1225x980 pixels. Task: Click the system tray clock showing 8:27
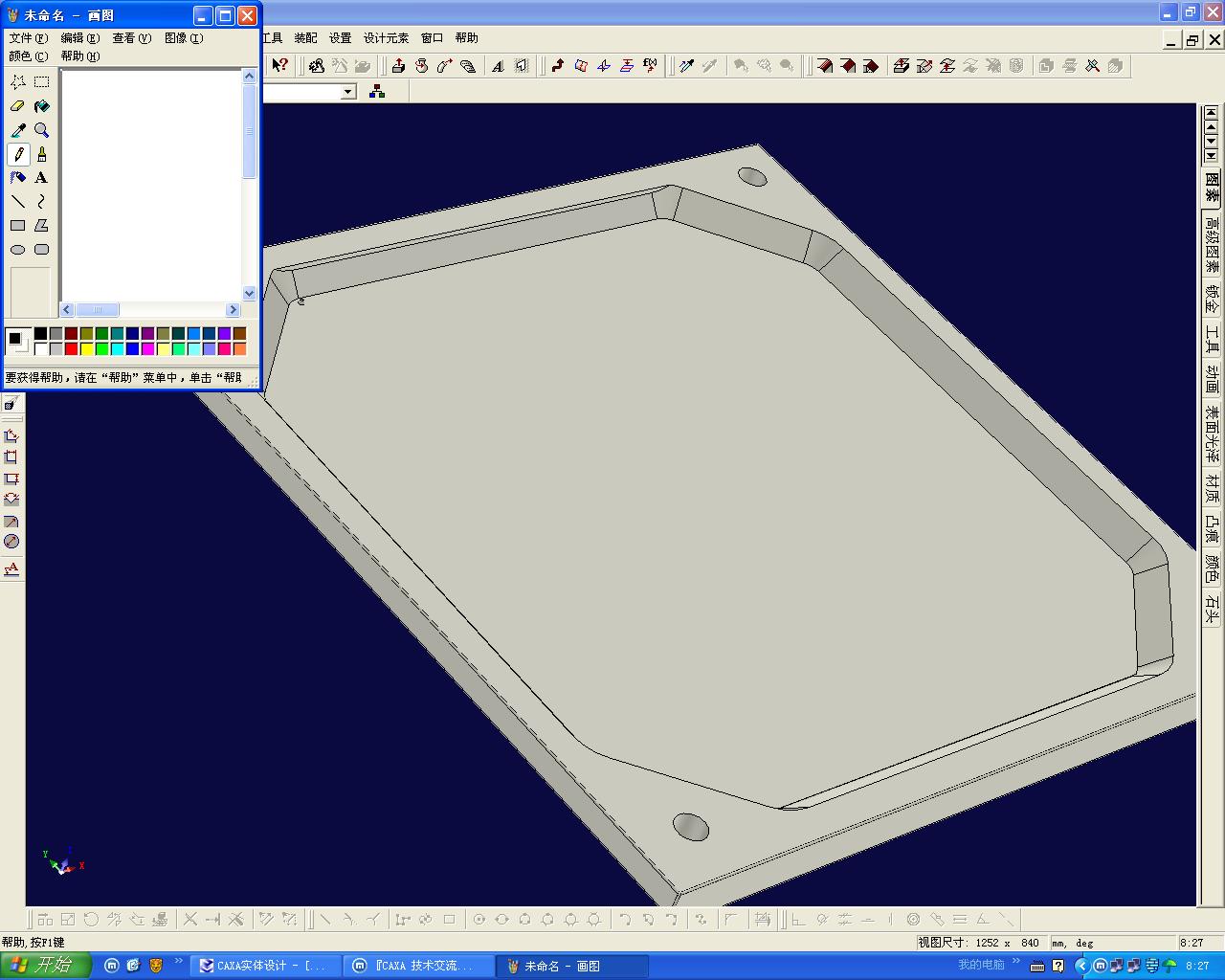point(1196,966)
